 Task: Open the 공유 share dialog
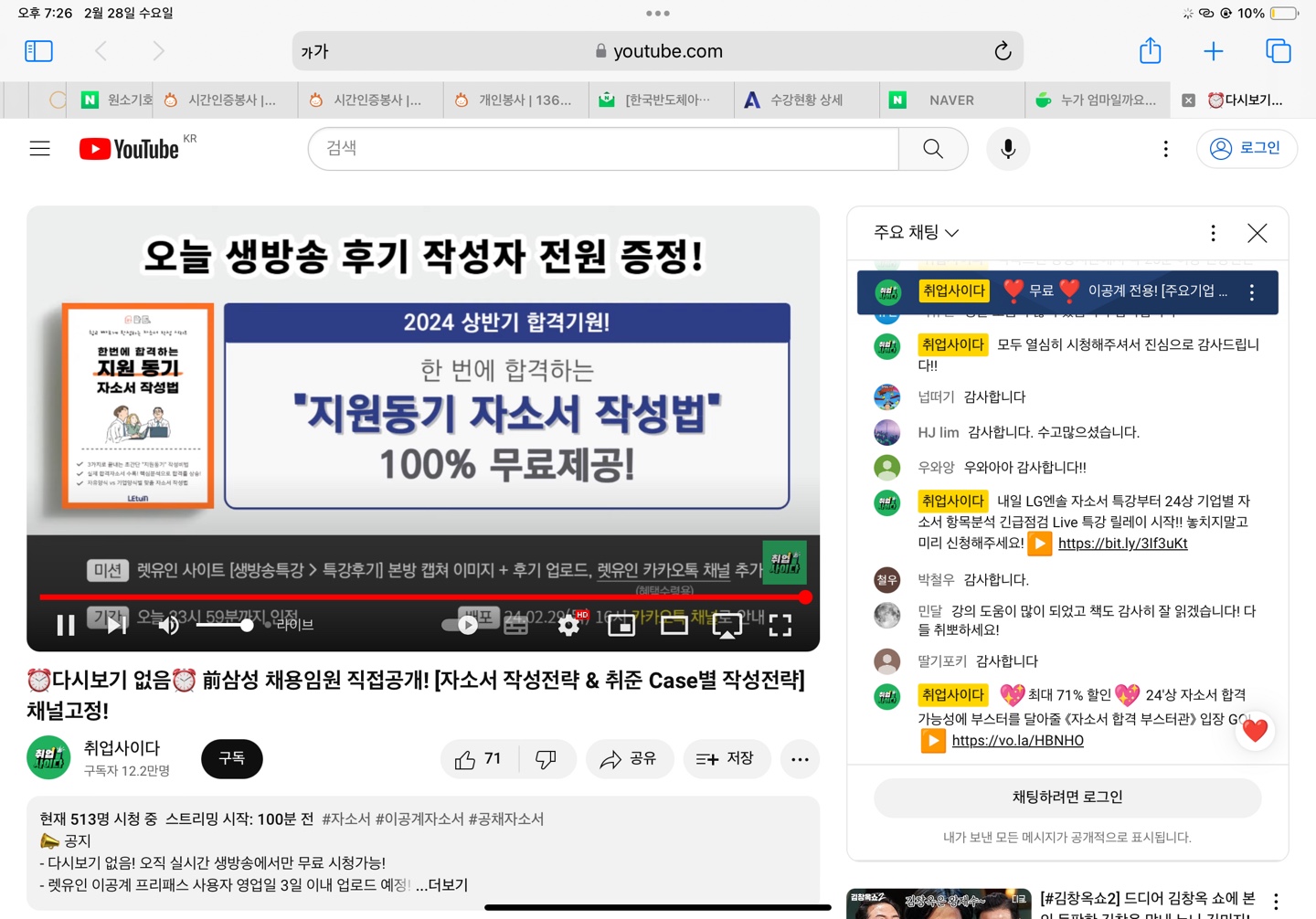(x=629, y=758)
